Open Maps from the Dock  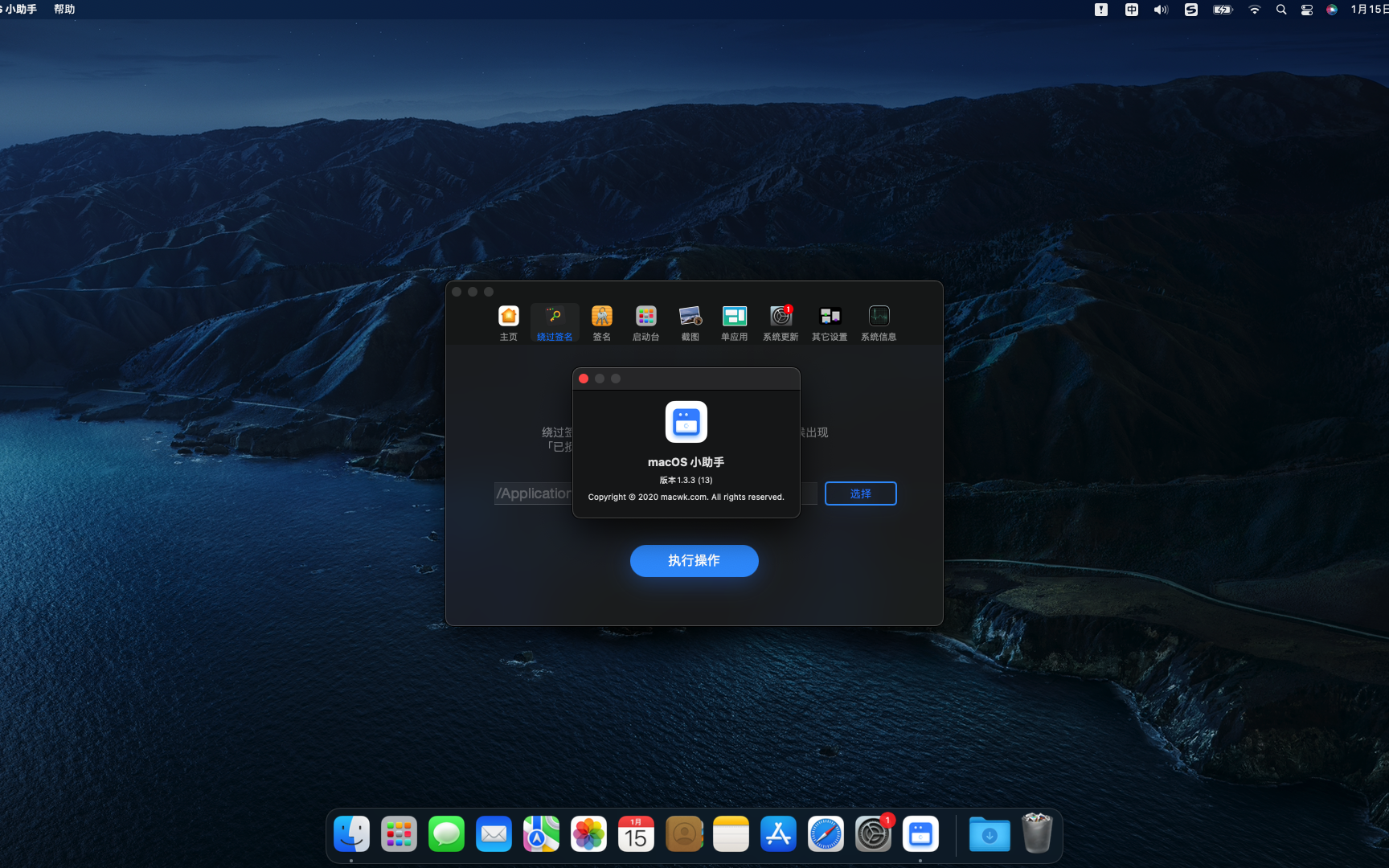pyautogui.click(x=541, y=835)
